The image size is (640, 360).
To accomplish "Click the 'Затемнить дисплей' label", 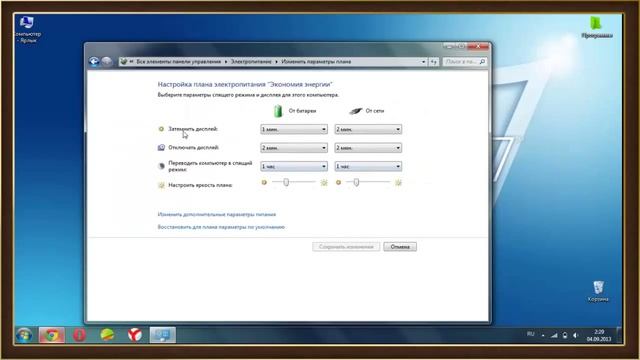I will (193, 129).
